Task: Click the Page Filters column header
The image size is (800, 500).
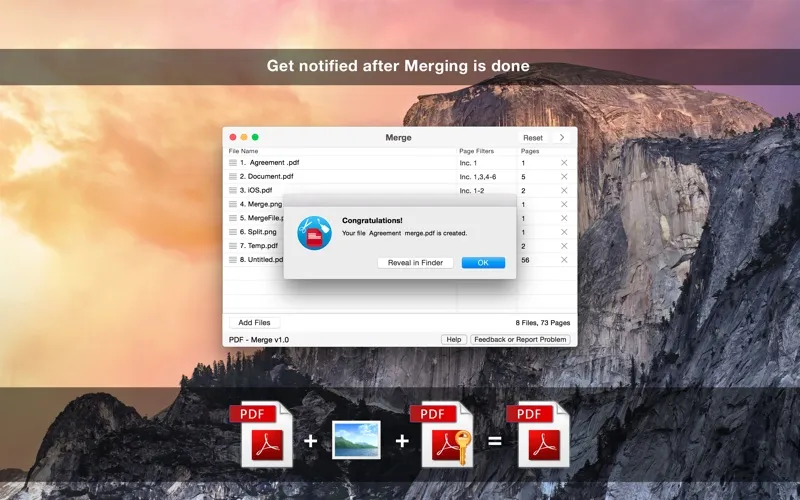Action: [476, 151]
